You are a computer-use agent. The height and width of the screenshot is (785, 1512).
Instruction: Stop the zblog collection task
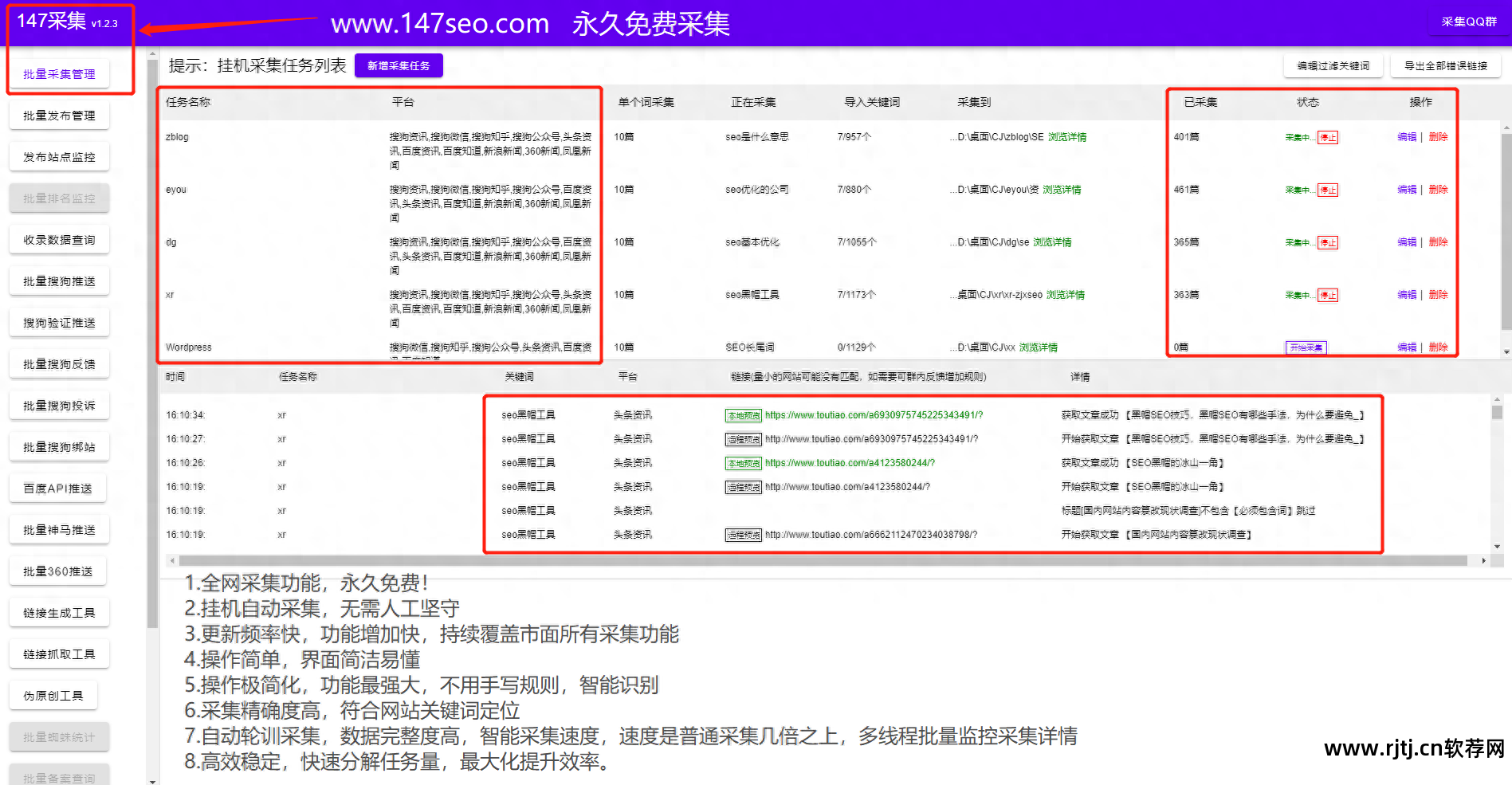(x=1328, y=136)
